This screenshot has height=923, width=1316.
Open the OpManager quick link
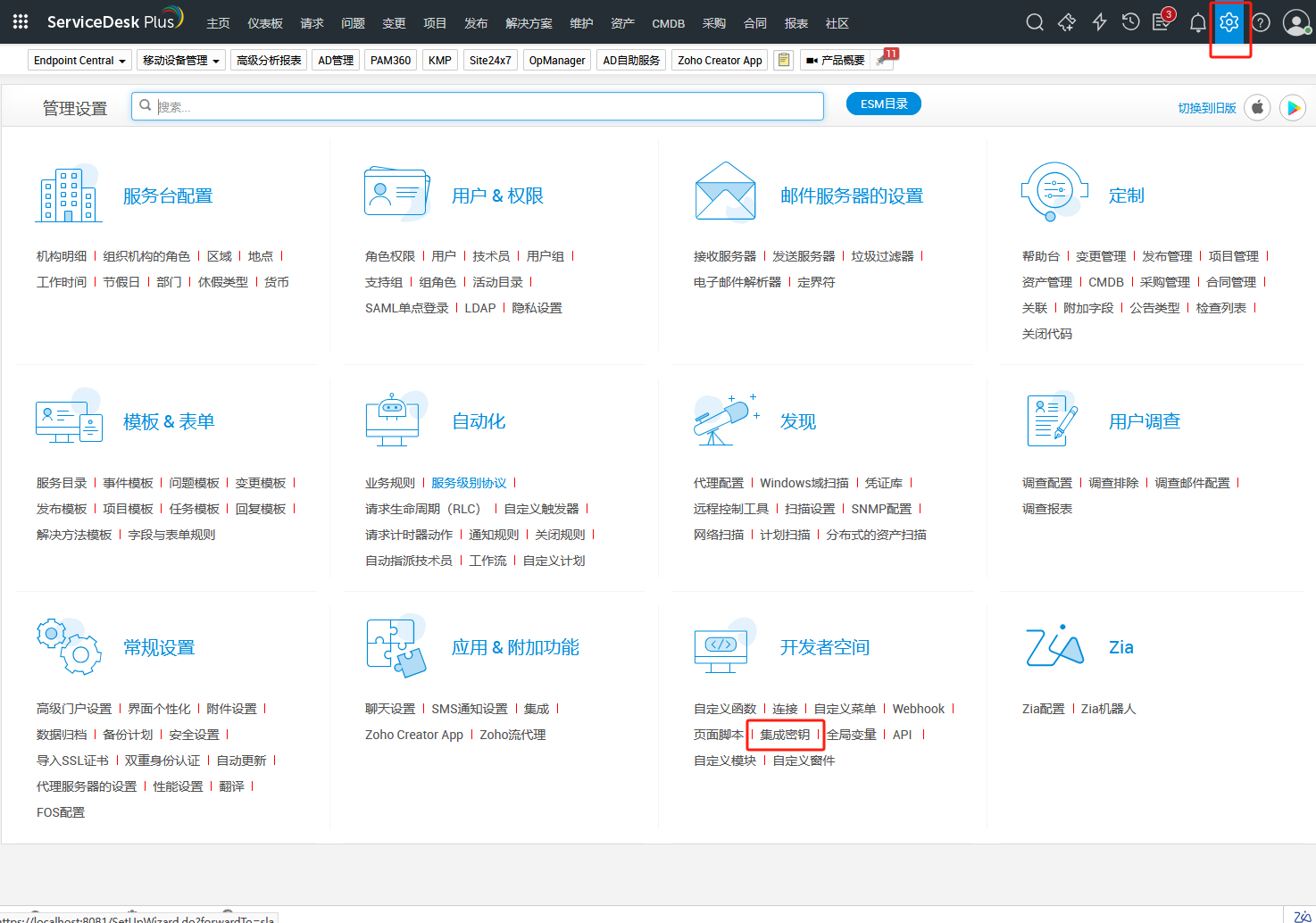point(557,60)
